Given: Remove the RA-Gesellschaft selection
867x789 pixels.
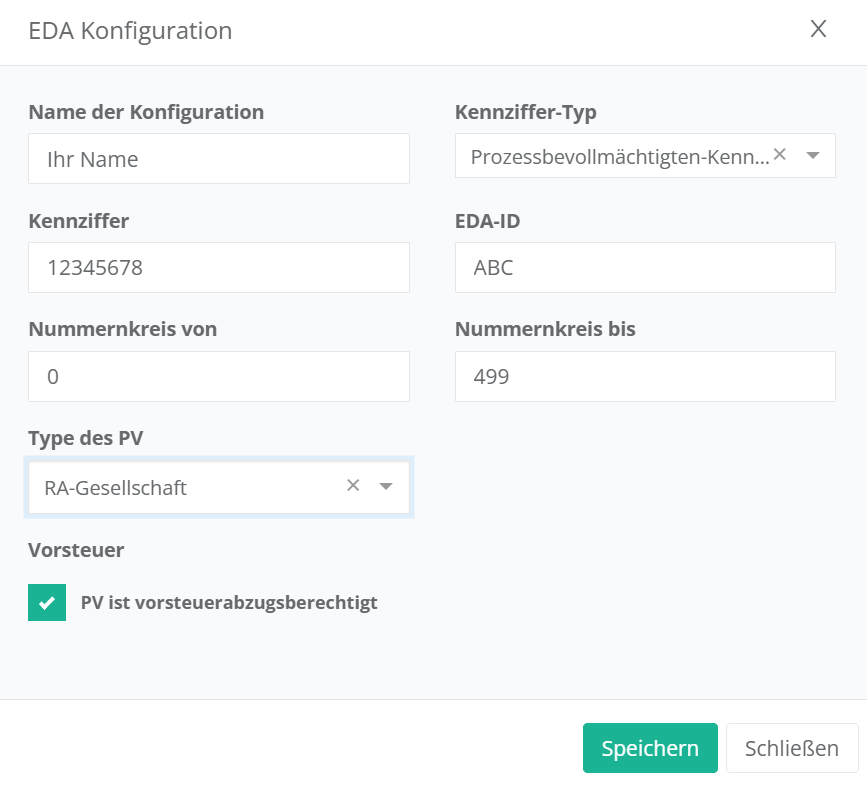Looking at the screenshot, I should pyautogui.click(x=353, y=485).
